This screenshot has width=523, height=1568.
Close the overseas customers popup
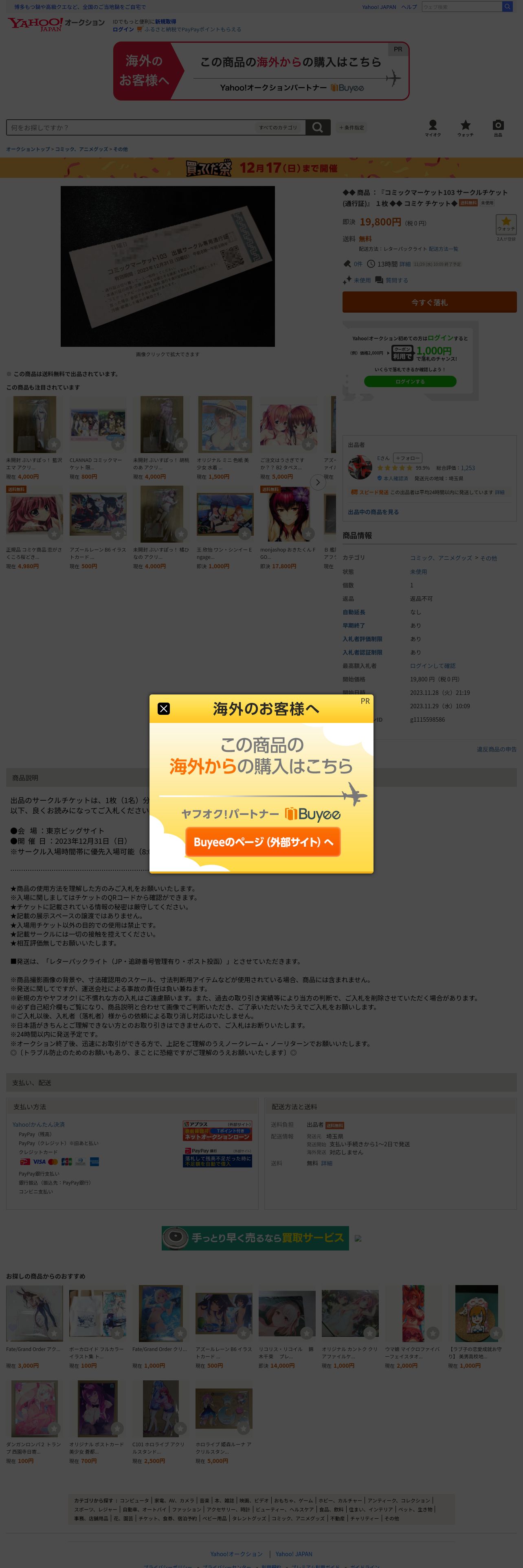click(x=164, y=709)
